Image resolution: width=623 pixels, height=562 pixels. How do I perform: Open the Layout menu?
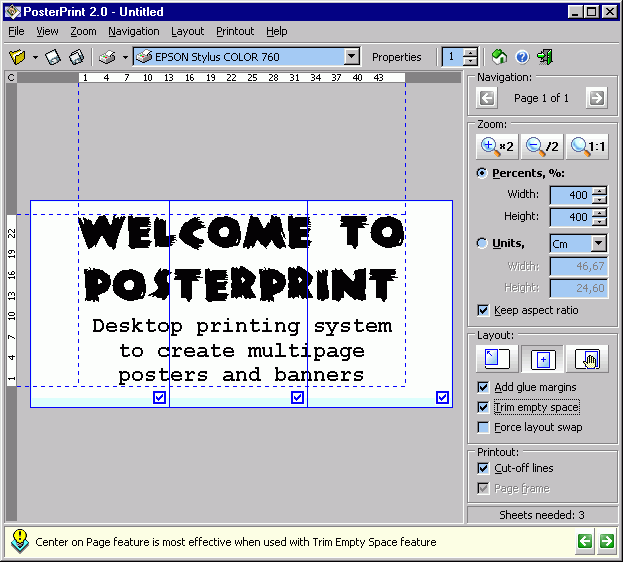[x=188, y=31]
